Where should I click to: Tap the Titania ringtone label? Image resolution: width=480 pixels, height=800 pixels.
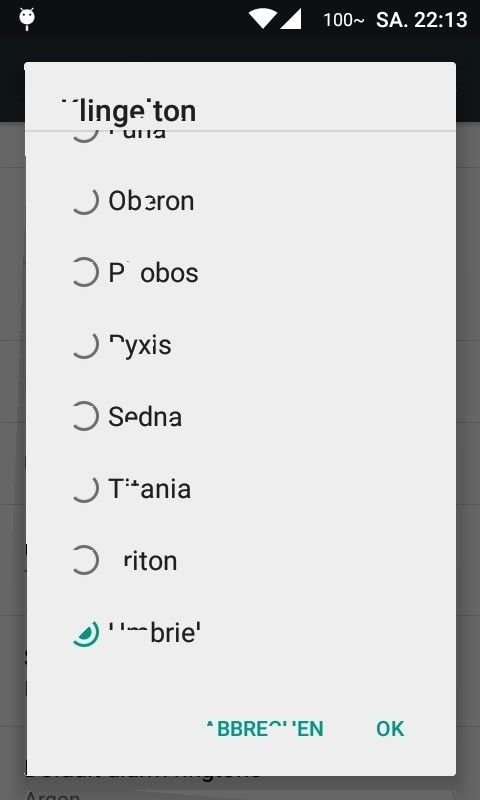(149, 489)
